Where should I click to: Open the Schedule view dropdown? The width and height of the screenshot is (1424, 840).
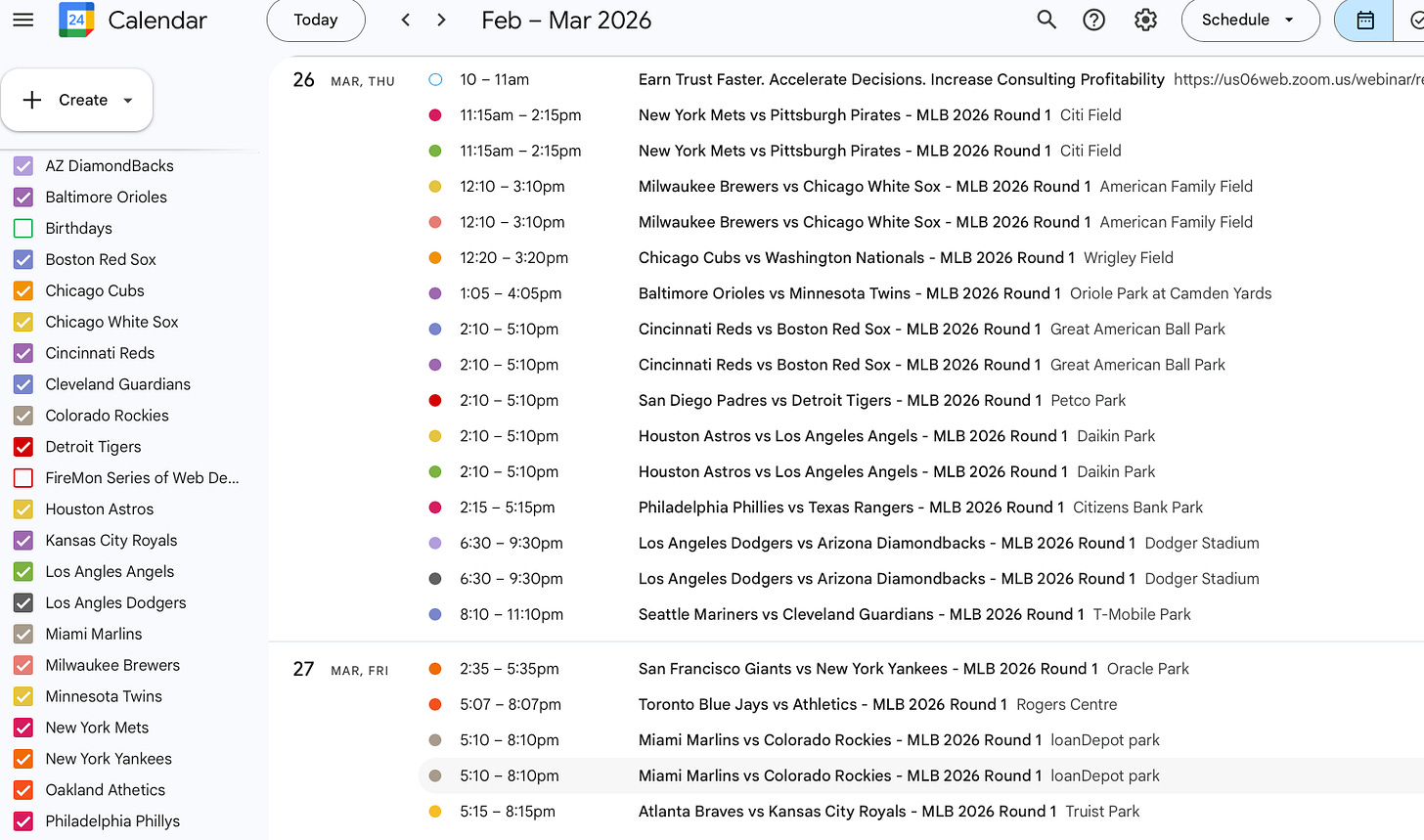pyautogui.click(x=1250, y=20)
